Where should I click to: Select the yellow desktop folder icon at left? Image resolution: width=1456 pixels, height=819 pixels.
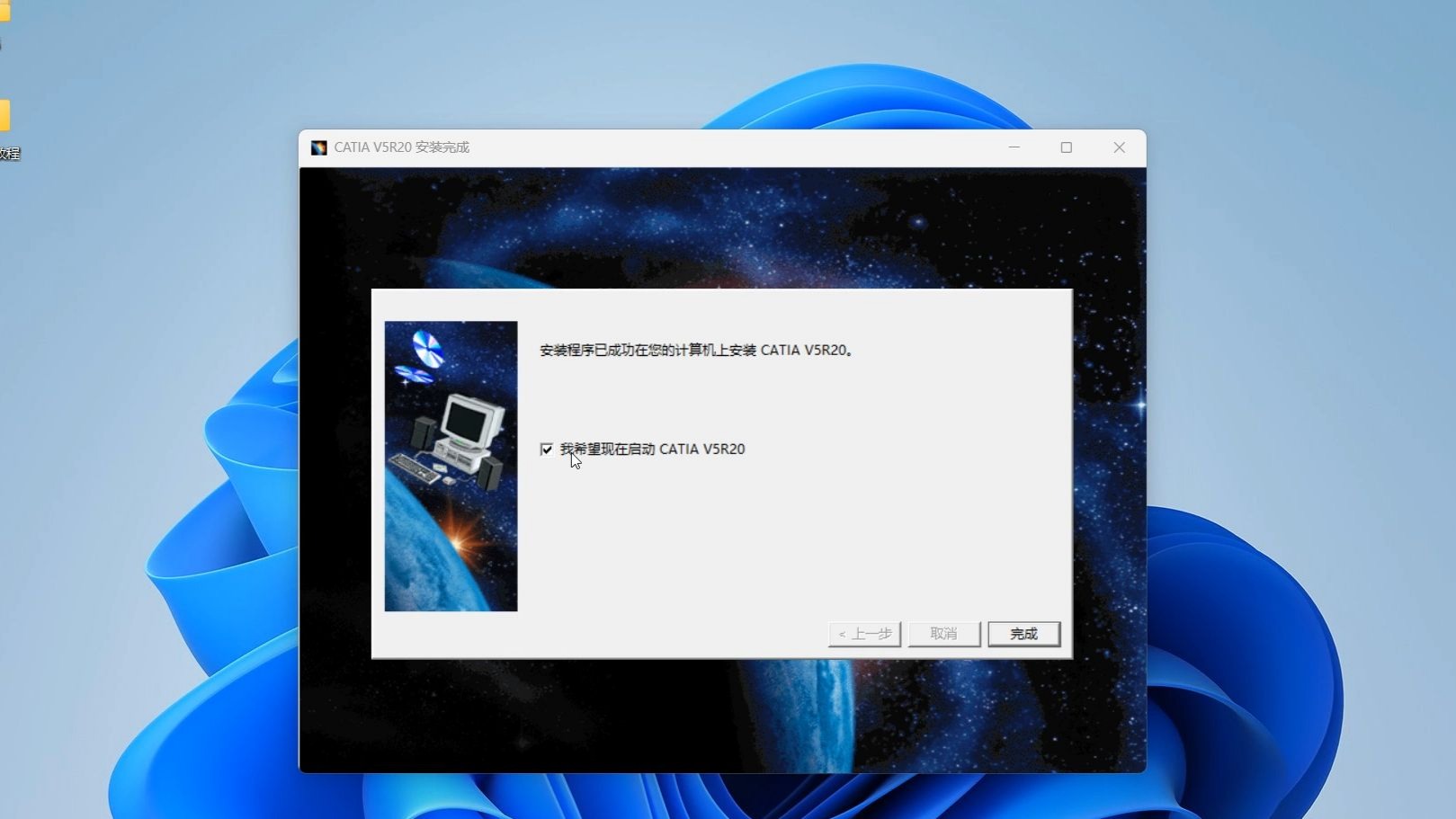click(4, 117)
